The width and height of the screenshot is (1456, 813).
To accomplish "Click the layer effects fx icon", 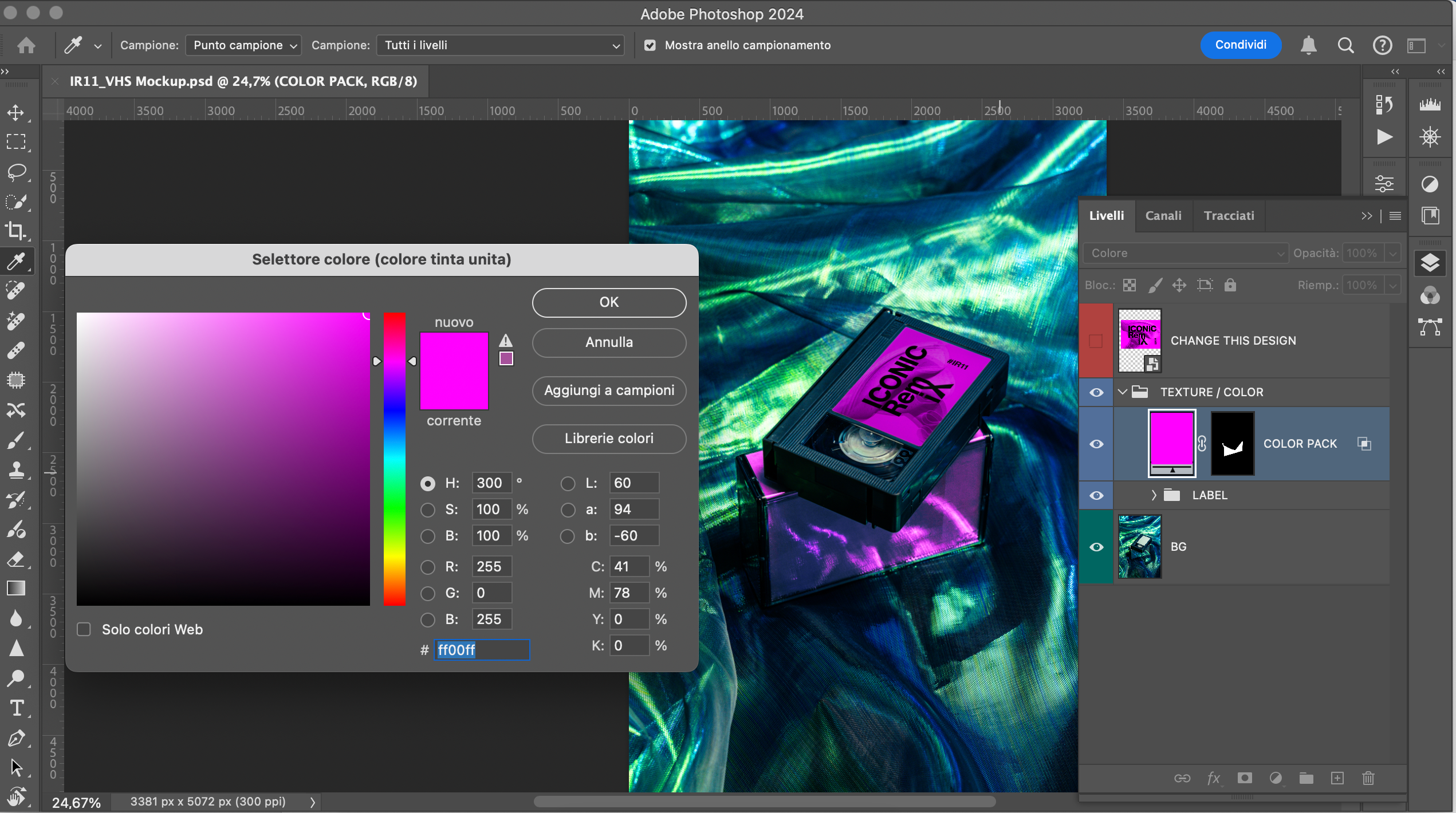I will coord(1213,778).
